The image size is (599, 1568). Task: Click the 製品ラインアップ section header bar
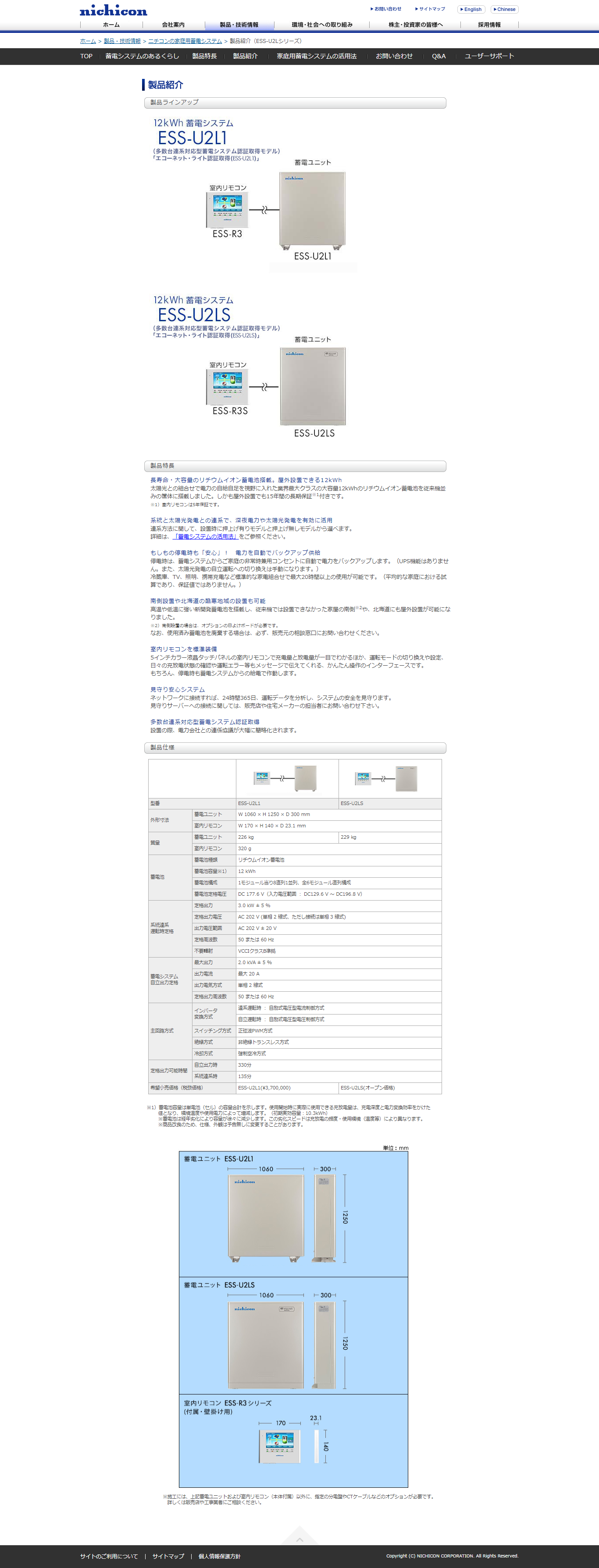(x=295, y=103)
